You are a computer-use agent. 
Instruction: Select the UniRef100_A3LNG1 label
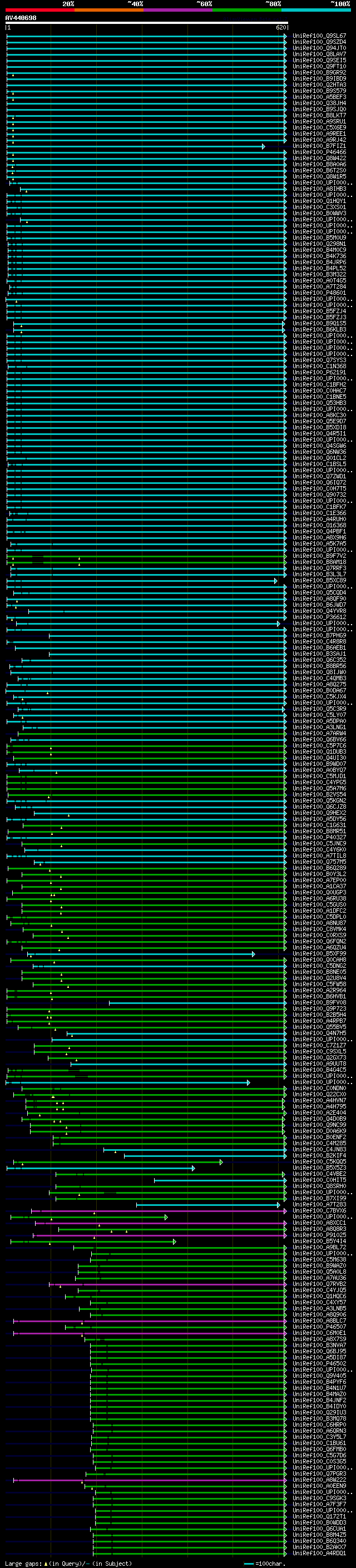pos(319,728)
